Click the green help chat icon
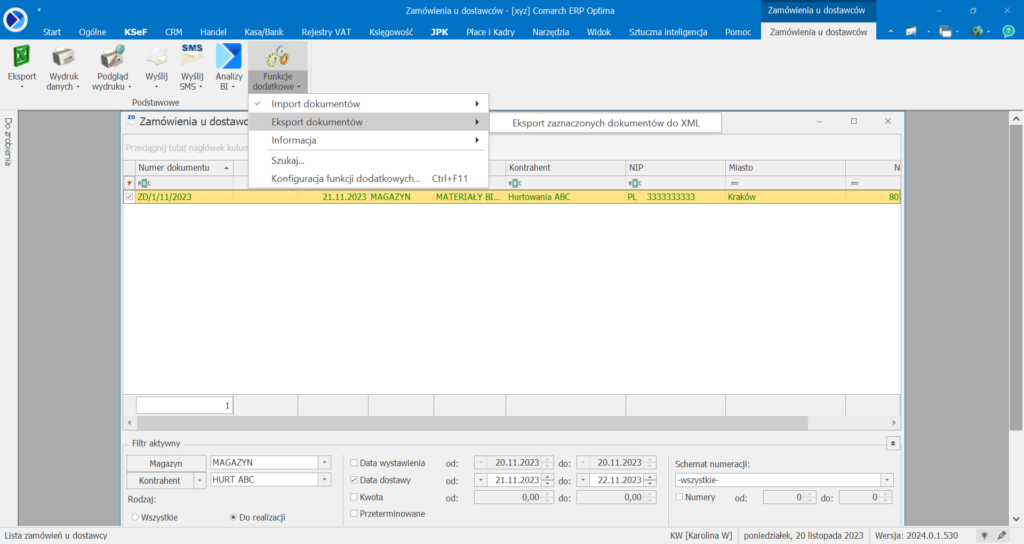 click(1008, 32)
